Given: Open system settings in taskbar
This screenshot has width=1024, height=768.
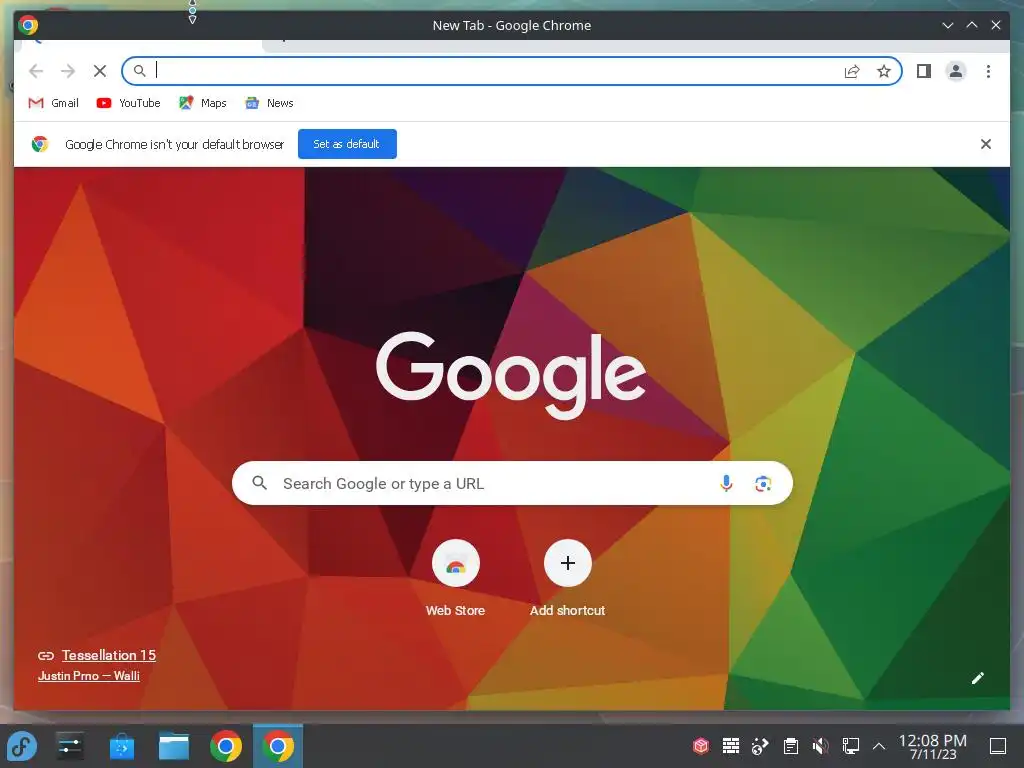Looking at the screenshot, I should pyautogui.click(x=69, y=746).
